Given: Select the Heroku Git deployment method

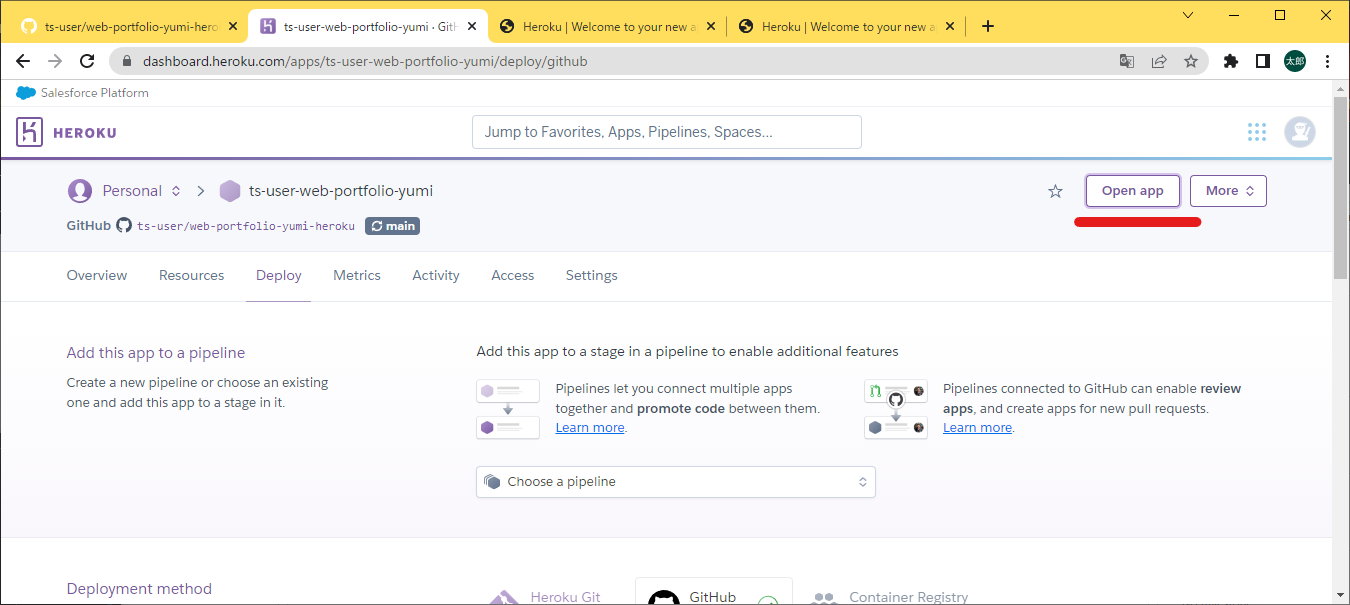Looking at the screenshot, I should pos(546,596).
